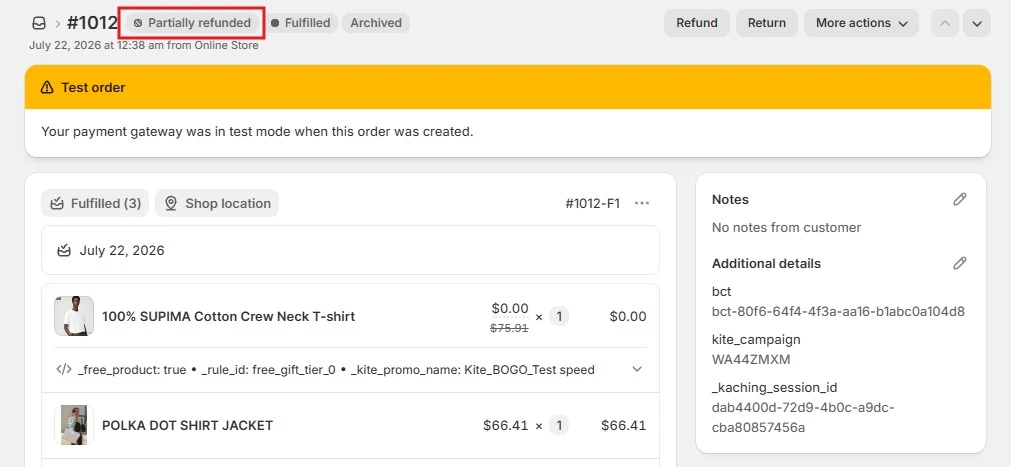Click the fulfilled tray icon in the Fulfilled (3) badge
The image size is (1011, 467).
pyautogui.click(x=57, y=204)
